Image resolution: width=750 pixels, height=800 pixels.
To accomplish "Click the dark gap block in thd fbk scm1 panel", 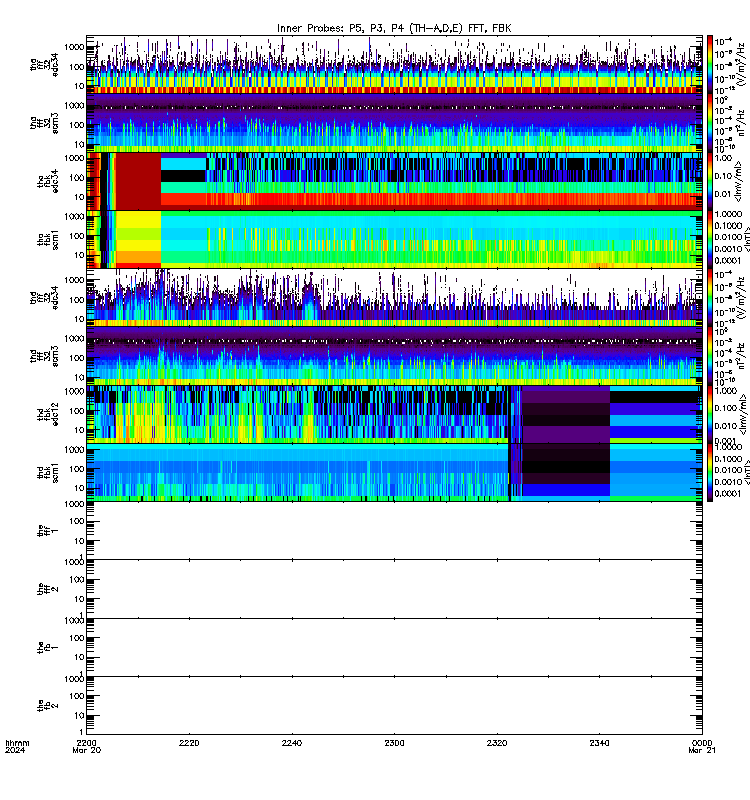I will (x=566, y=472).
